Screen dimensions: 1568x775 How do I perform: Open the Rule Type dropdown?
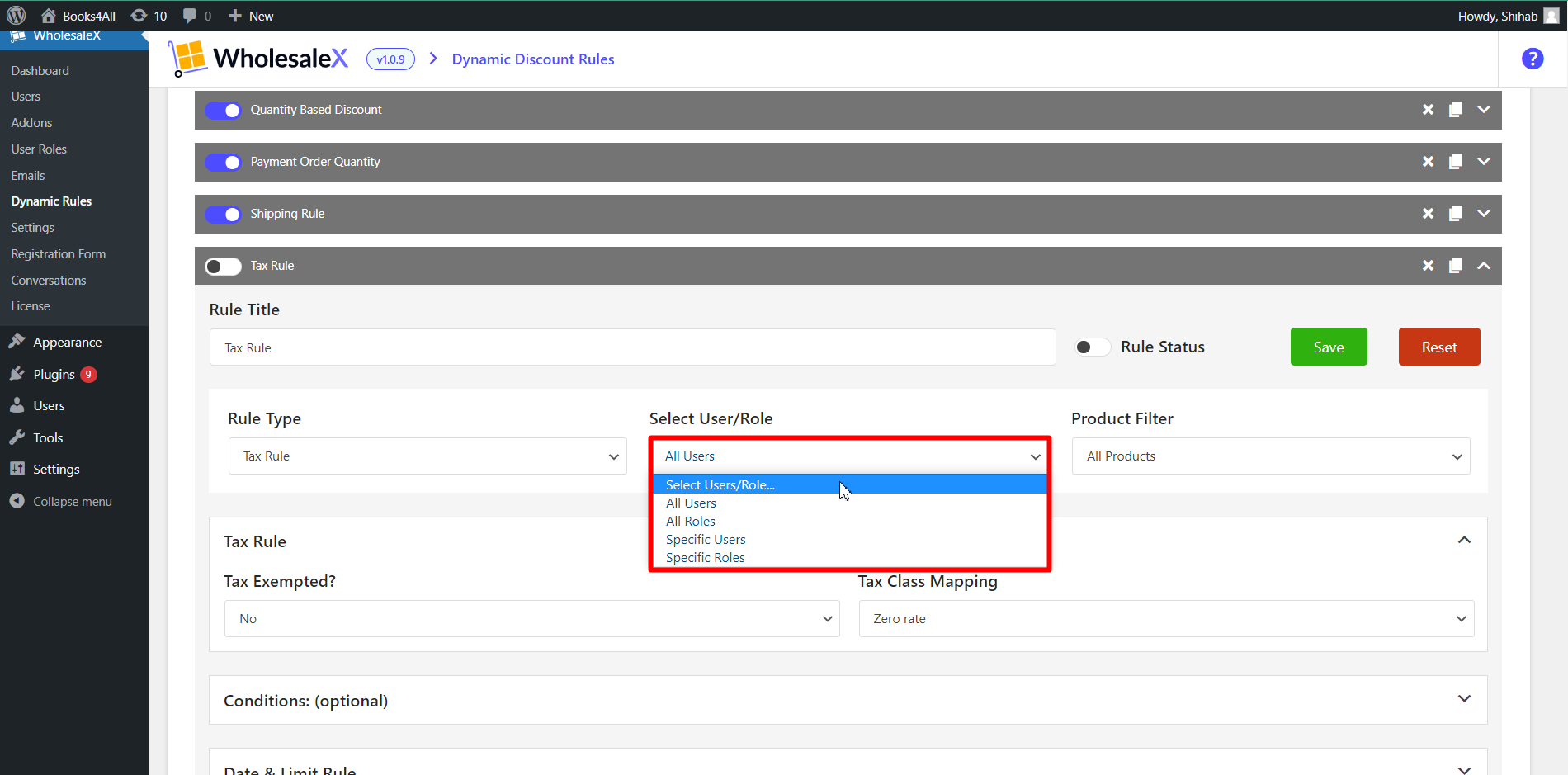[x=427, y=456]
